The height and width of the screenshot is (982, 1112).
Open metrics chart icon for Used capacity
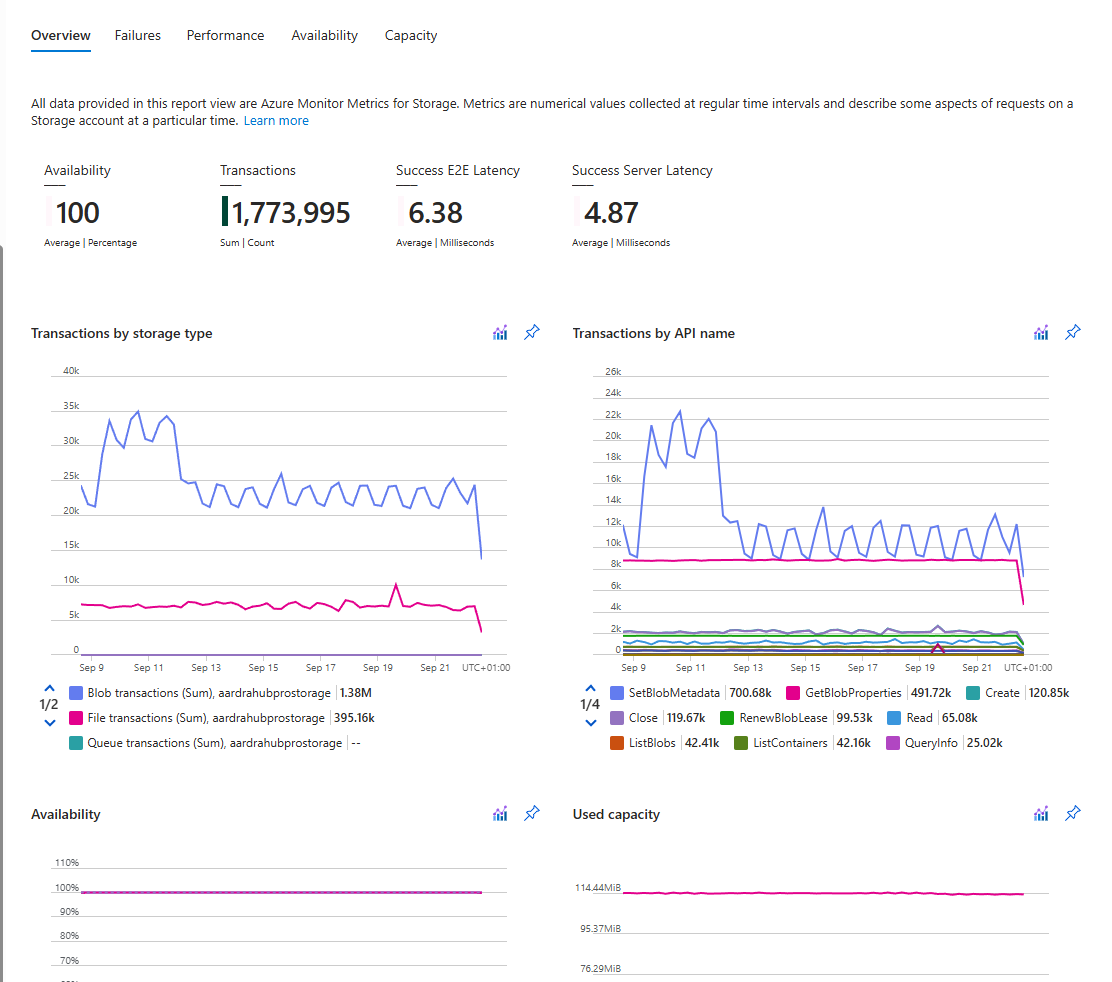tap(1041, 813)
